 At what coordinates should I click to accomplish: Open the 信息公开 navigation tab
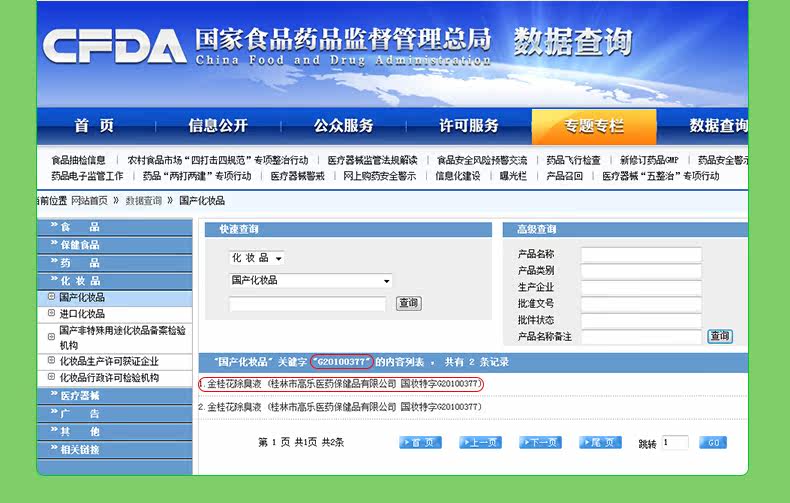(218, 125)
